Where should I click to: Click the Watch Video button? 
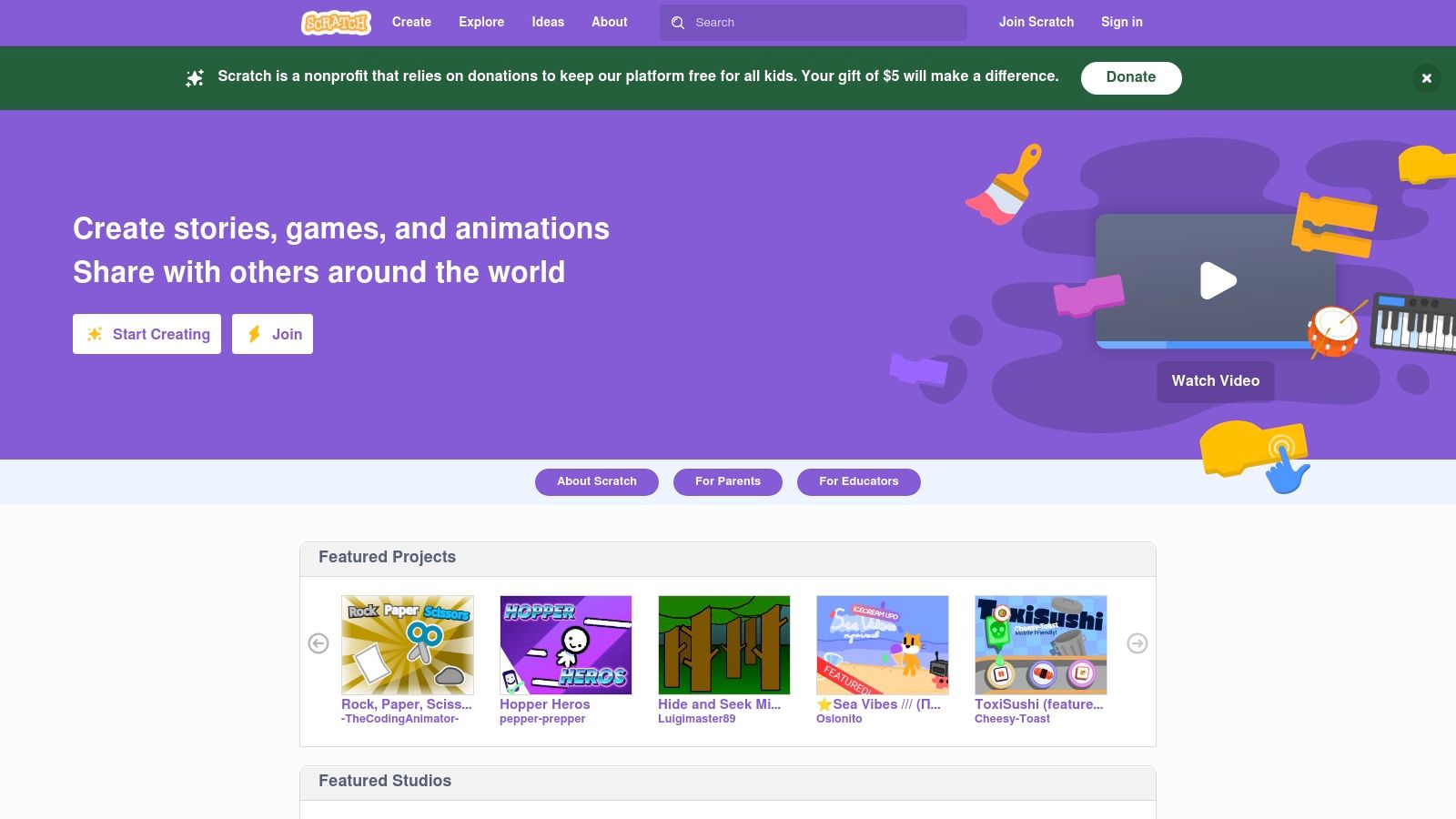tap(1216, 381)
